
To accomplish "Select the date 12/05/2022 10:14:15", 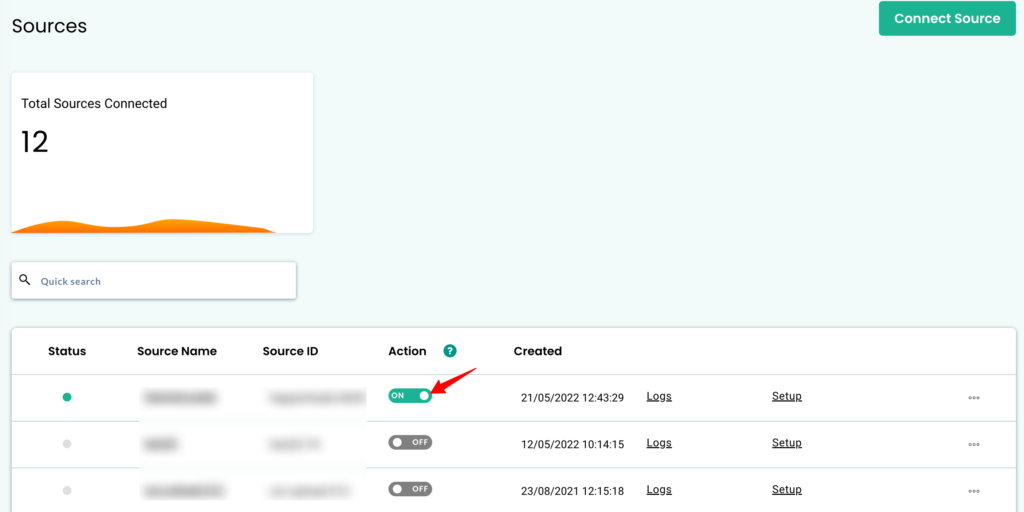I will click(x=573, y=445).
